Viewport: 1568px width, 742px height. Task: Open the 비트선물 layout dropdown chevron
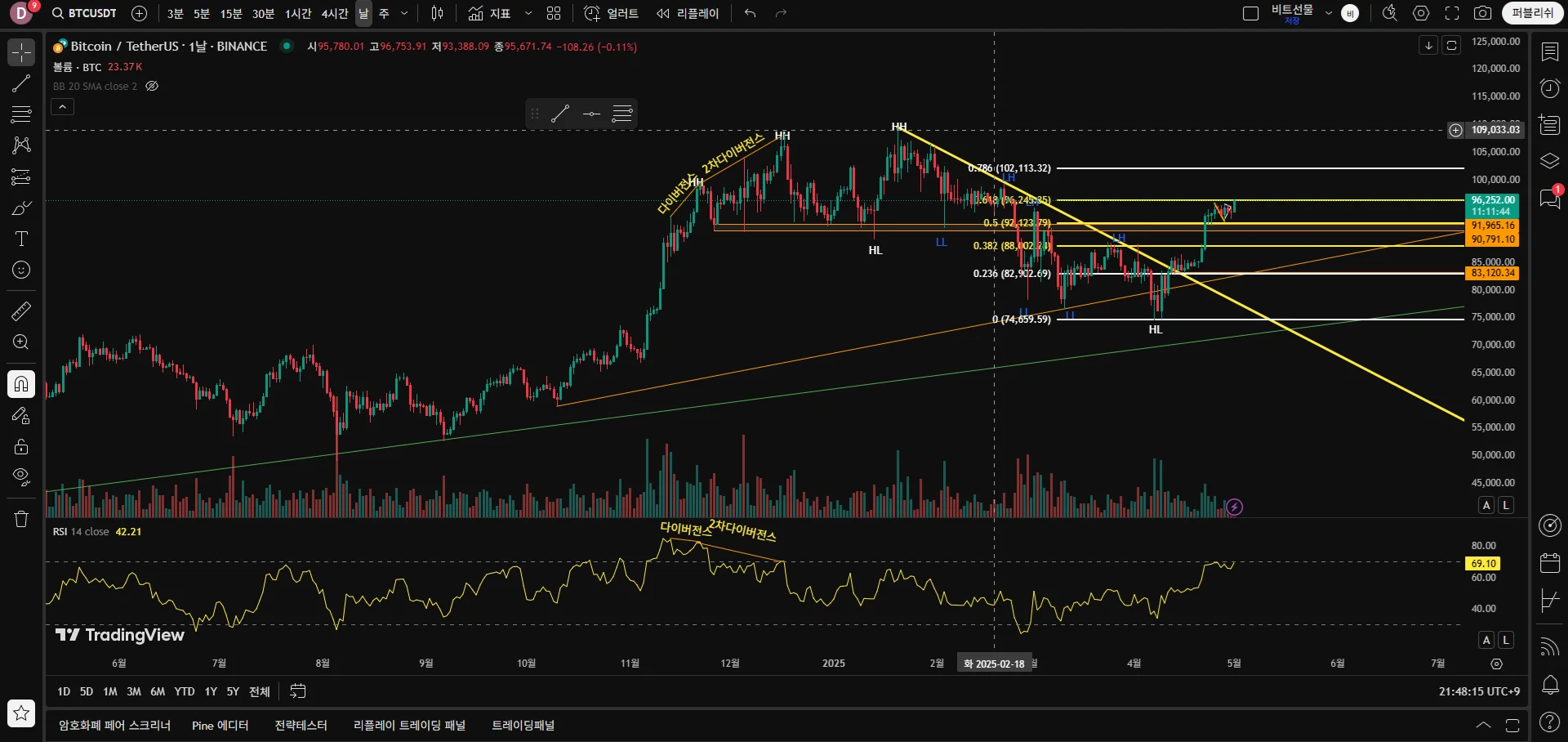coord(1329,13)
